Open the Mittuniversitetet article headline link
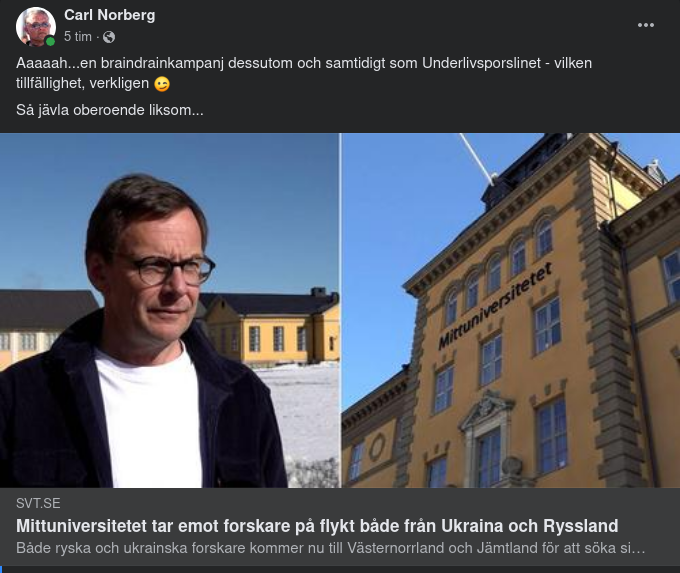 coord(317,526)
